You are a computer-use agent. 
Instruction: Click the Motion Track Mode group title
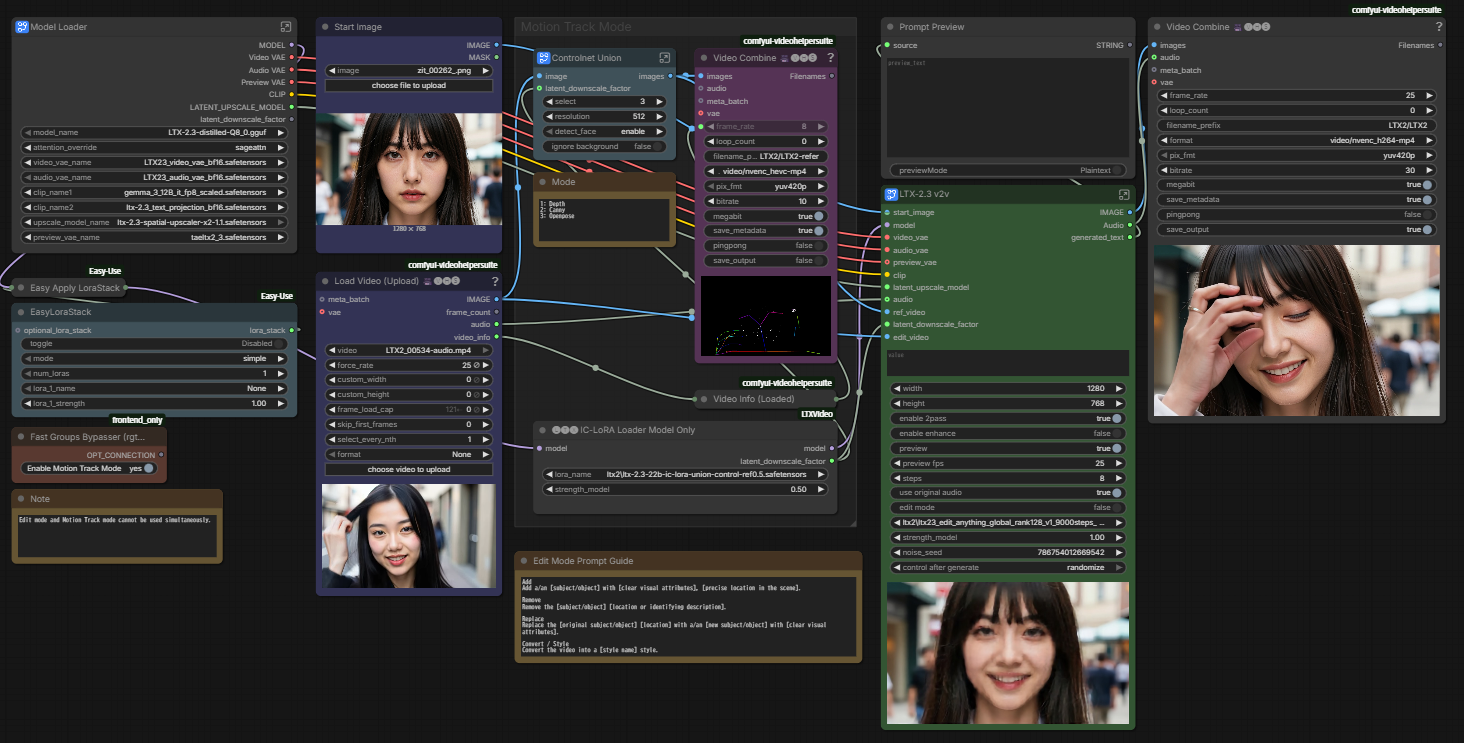click(x=575, y=27)
